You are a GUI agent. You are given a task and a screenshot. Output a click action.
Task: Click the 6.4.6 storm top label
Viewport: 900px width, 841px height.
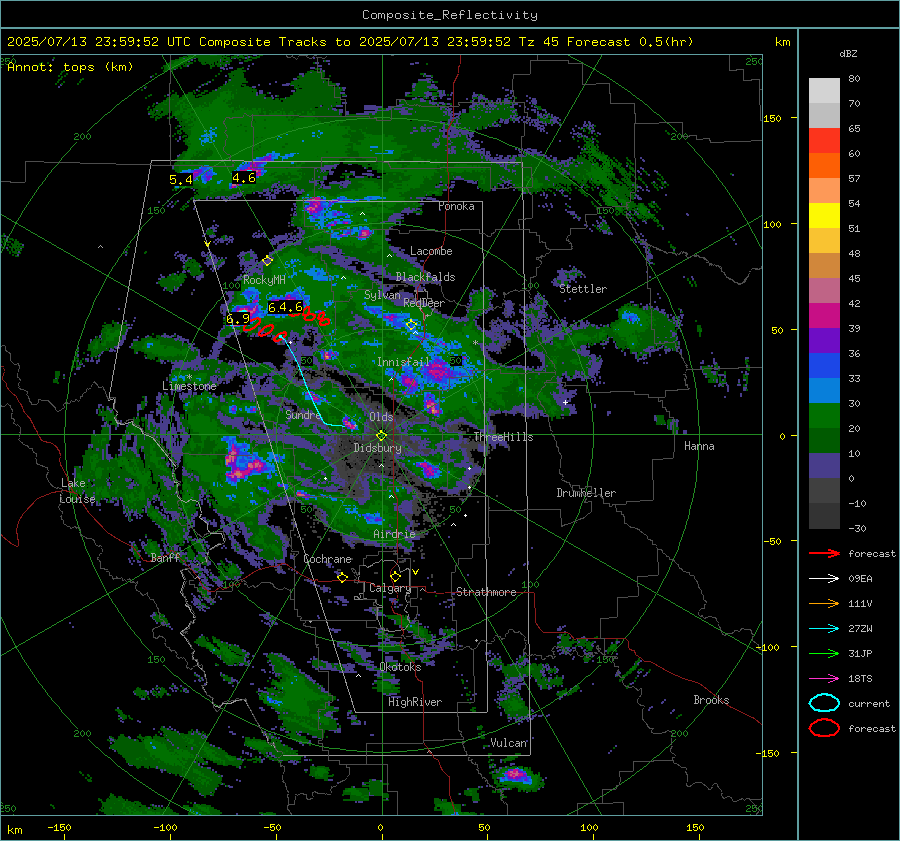285,307
